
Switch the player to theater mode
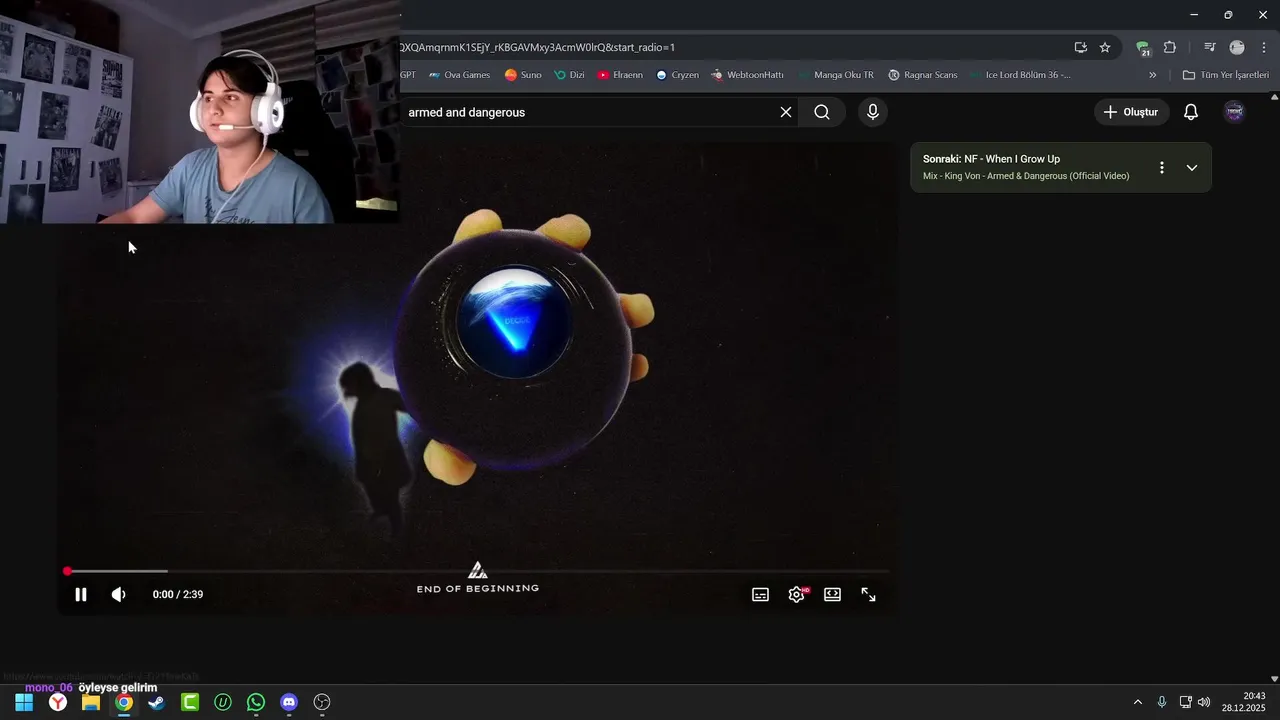click(832, 594)
